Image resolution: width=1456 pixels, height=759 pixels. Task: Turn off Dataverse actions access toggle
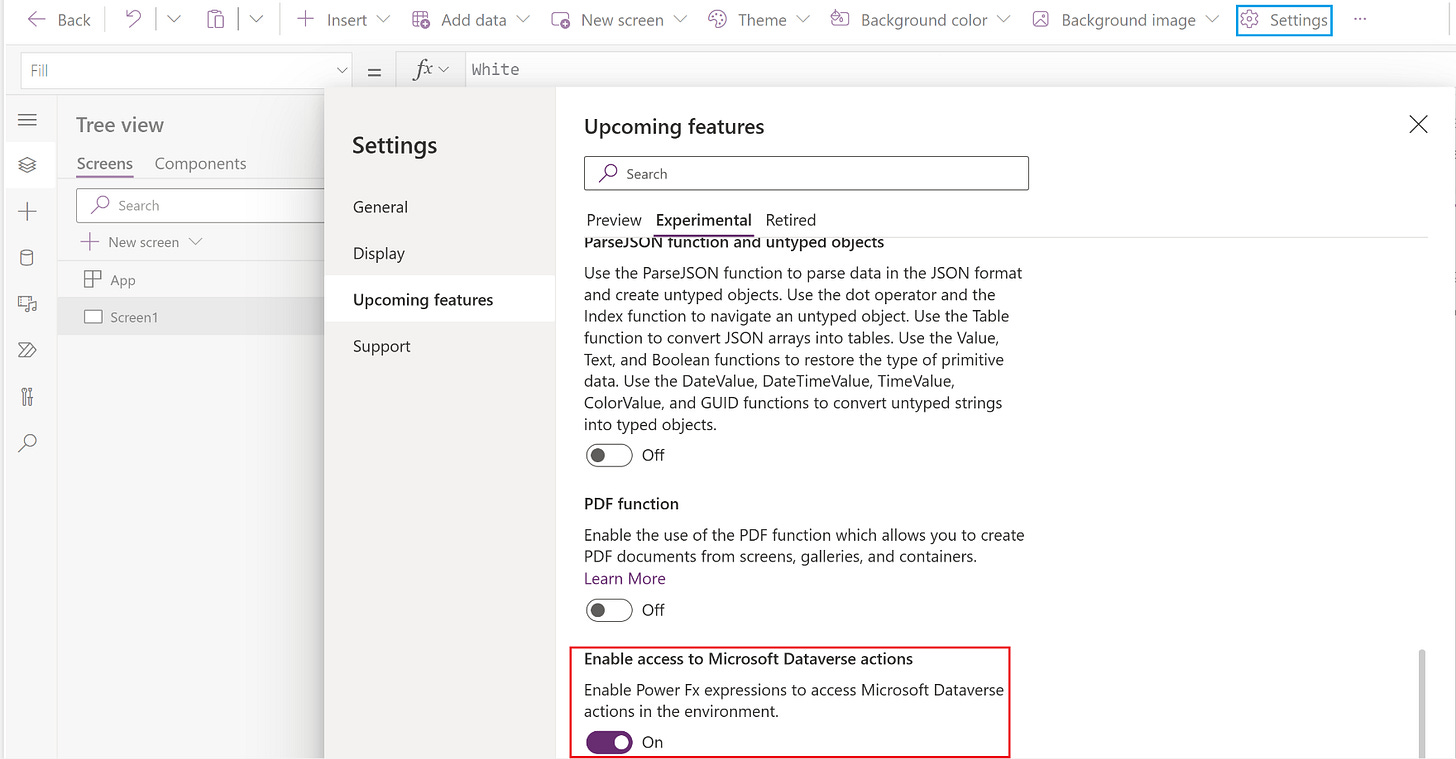(610, 742)
